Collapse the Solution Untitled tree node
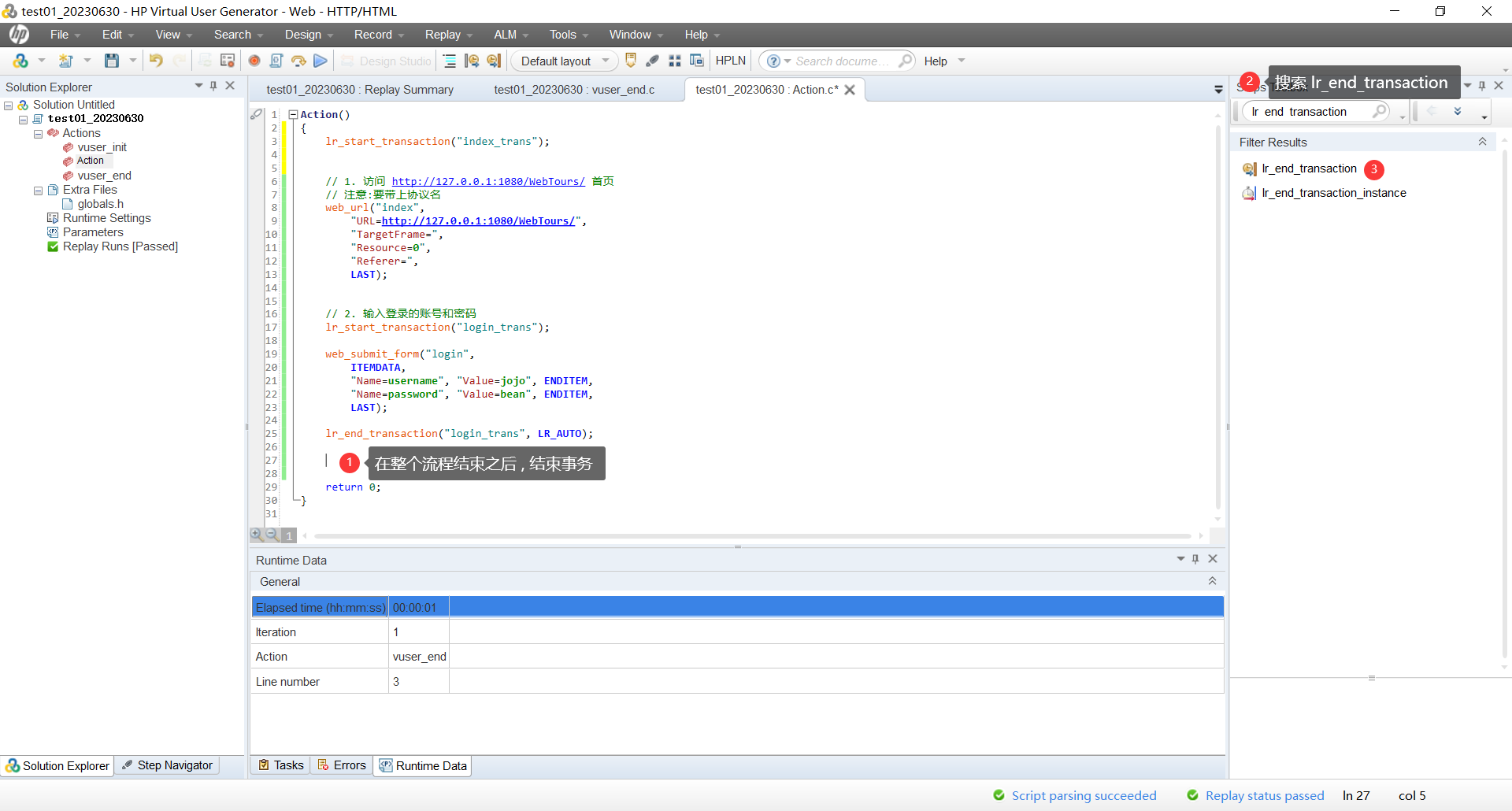 (x=9, y=106)
